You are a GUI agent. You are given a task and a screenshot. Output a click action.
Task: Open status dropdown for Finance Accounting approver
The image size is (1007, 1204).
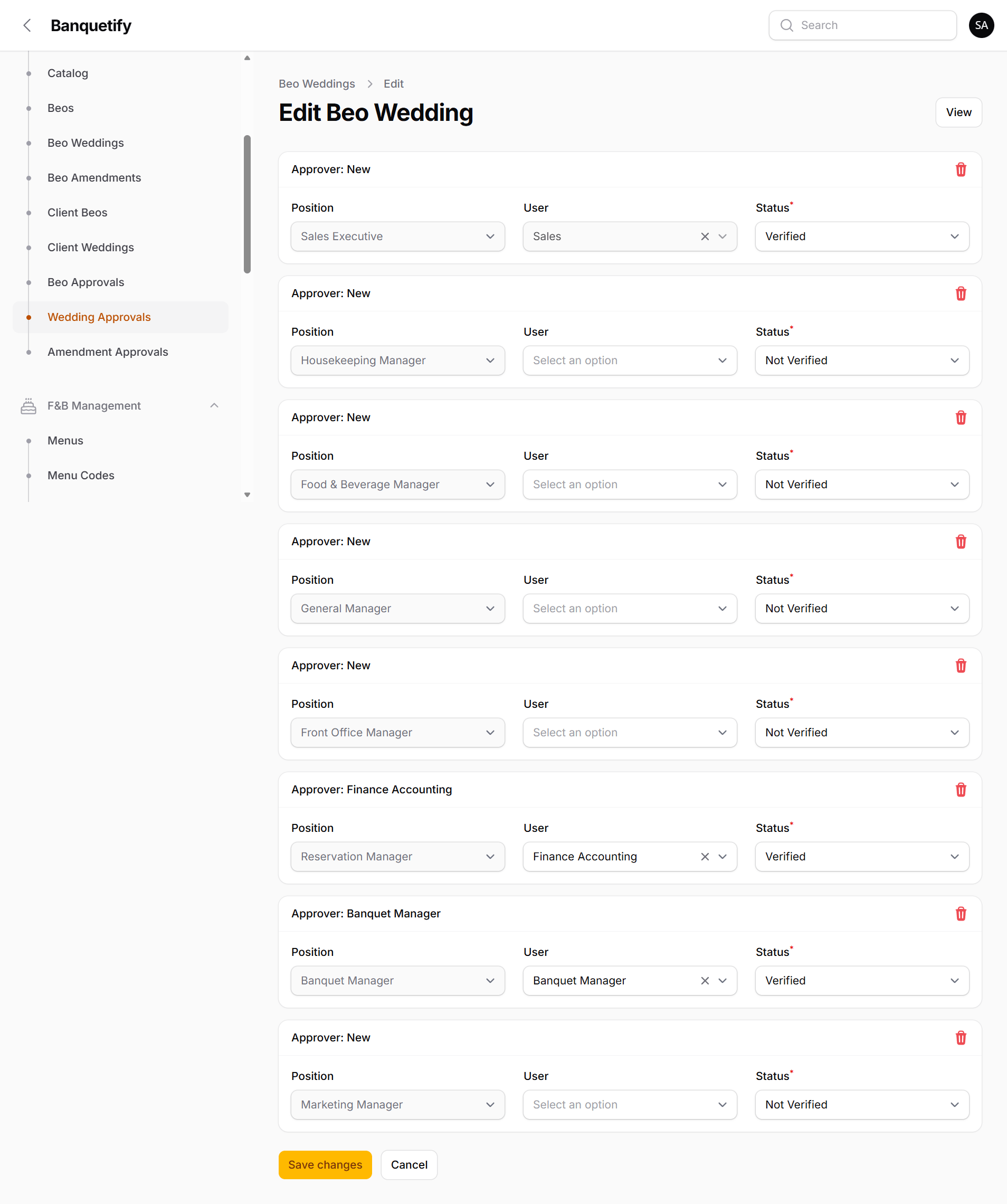(862, 857)
